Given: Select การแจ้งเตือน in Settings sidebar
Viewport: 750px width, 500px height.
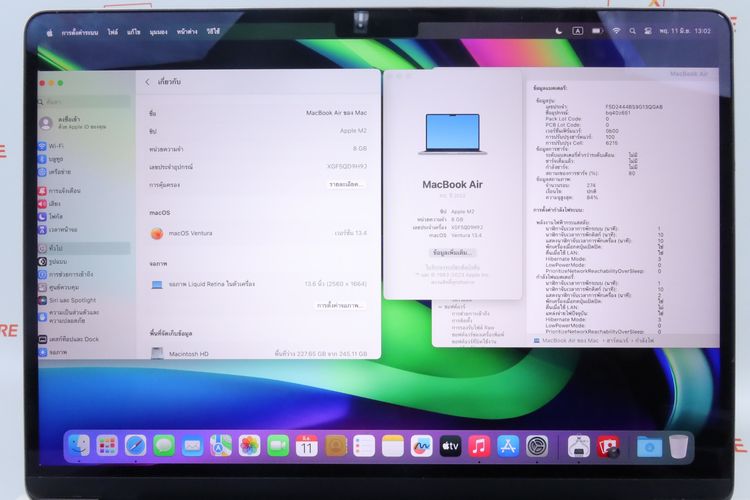Looking at the screenshot, I should pyautogui.click(x=60, y=190).
